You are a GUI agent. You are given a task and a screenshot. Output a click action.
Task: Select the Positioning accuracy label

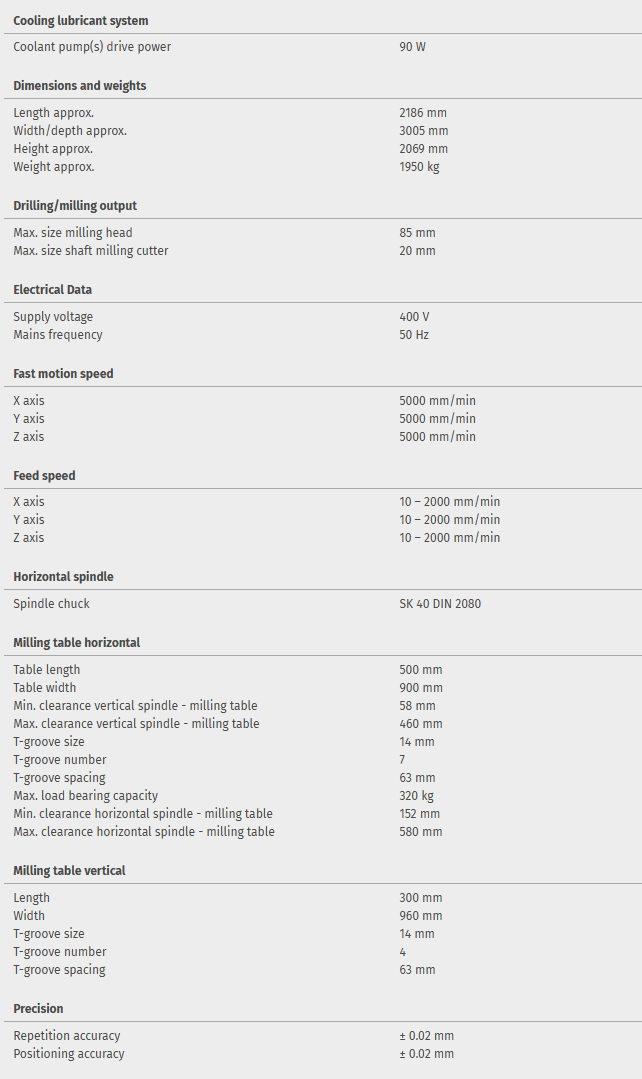69,1054
